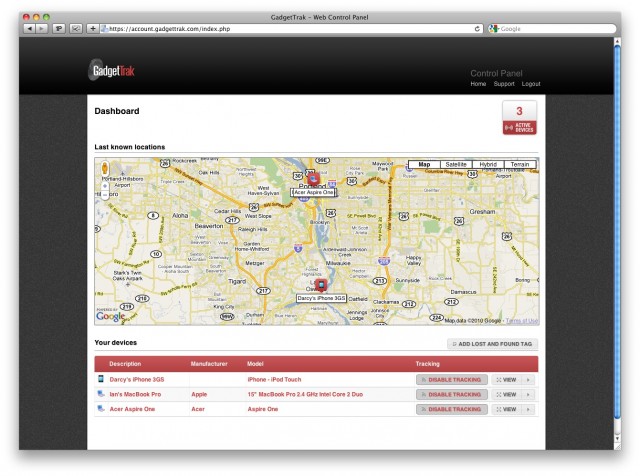
Task: Disable tracking for Ian's MacBook Pro
Action: coord(451,394)
